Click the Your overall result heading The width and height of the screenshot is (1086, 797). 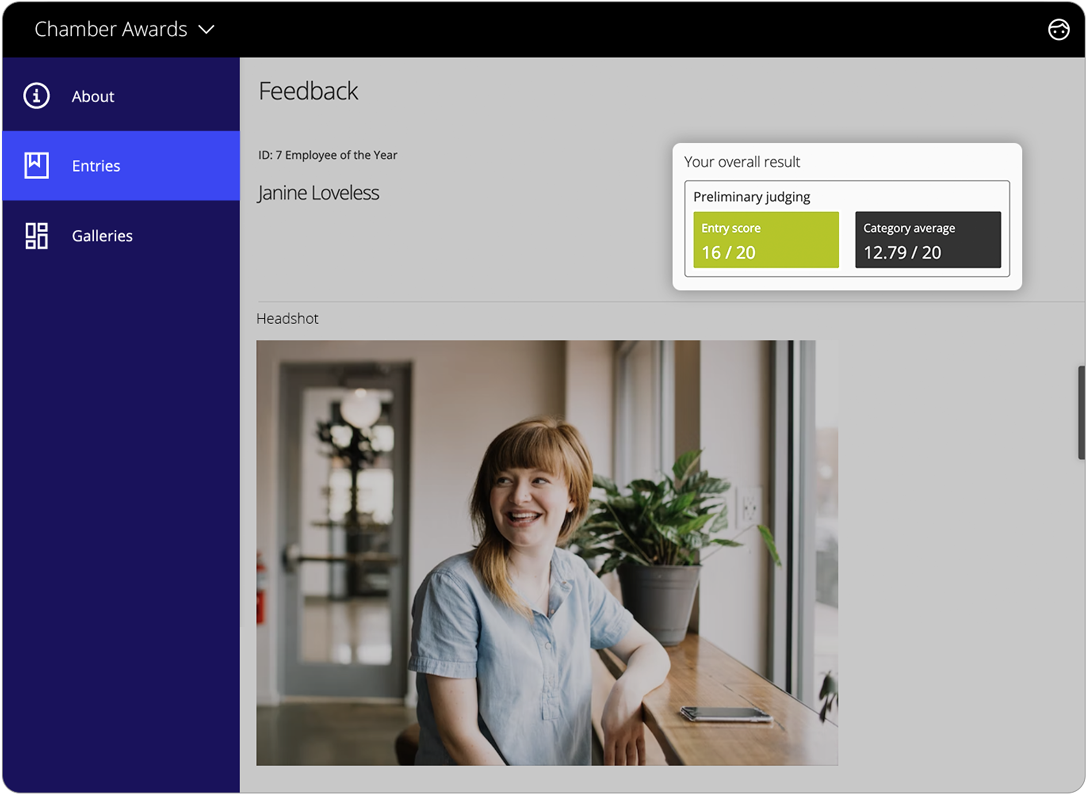coord(742,162)
